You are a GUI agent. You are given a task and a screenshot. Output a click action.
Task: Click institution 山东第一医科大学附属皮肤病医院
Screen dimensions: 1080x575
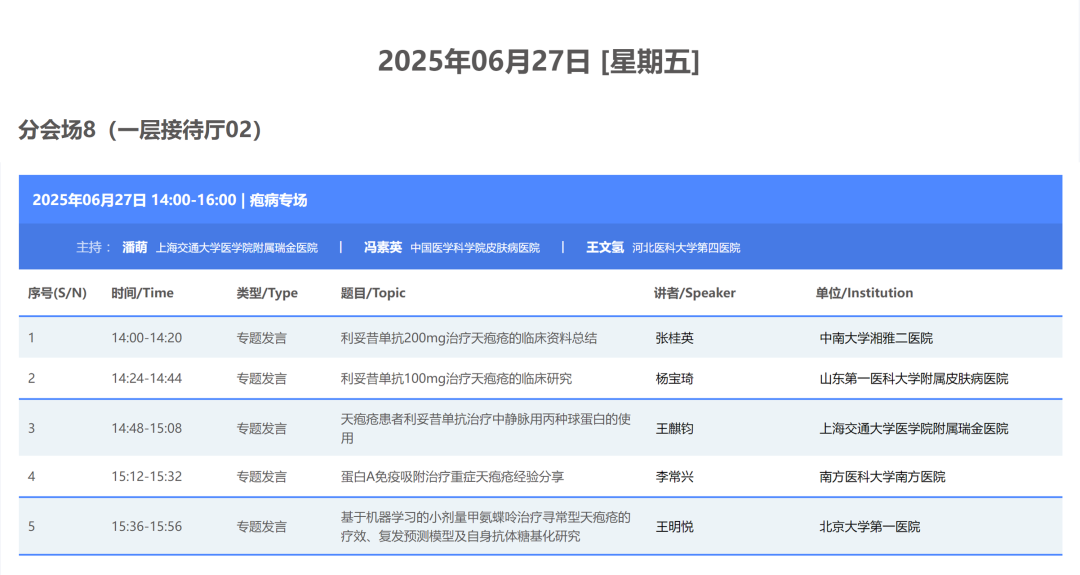click(x=914, y=378)
